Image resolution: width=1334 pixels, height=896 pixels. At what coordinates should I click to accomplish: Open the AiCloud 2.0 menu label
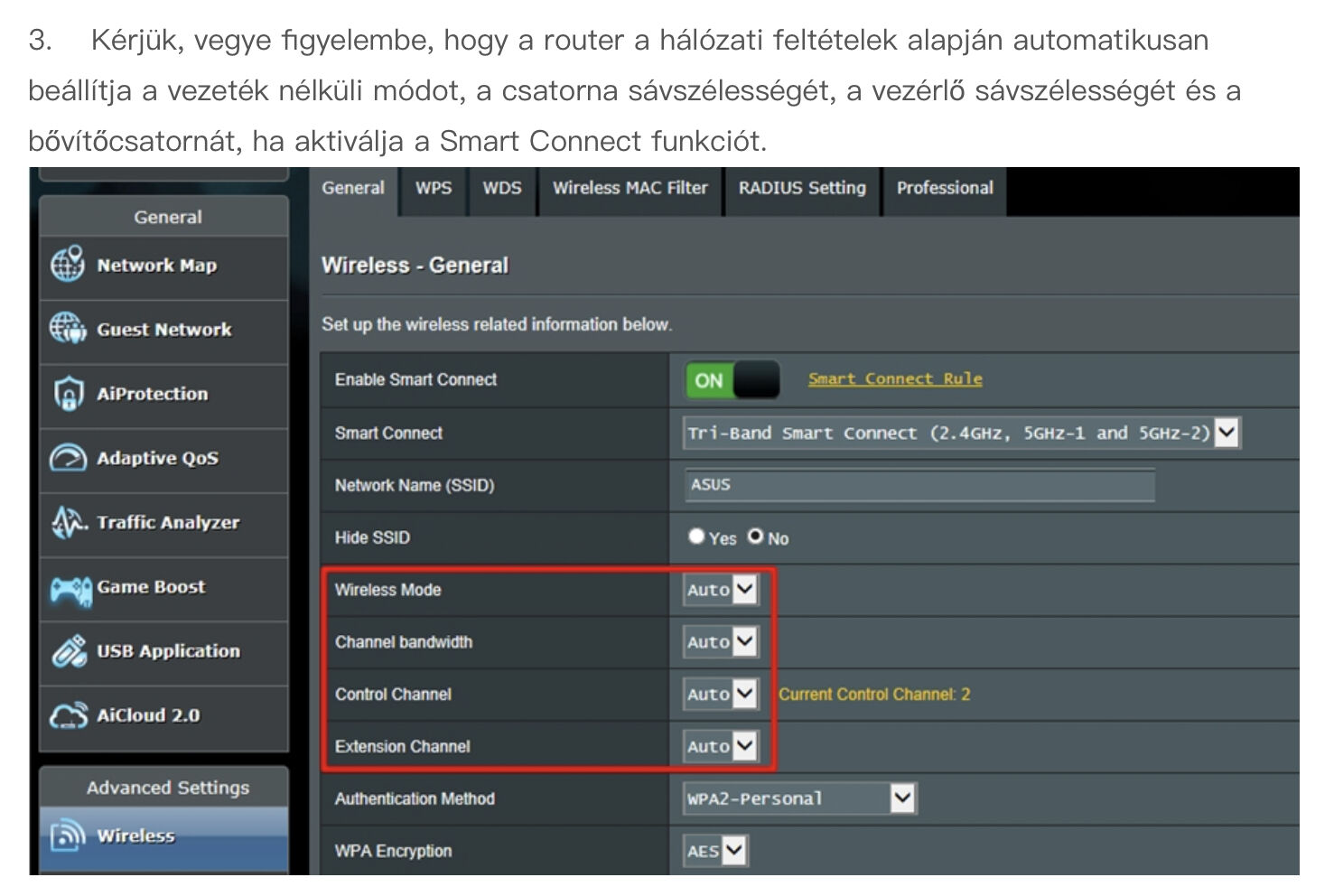tap(149, 715)
